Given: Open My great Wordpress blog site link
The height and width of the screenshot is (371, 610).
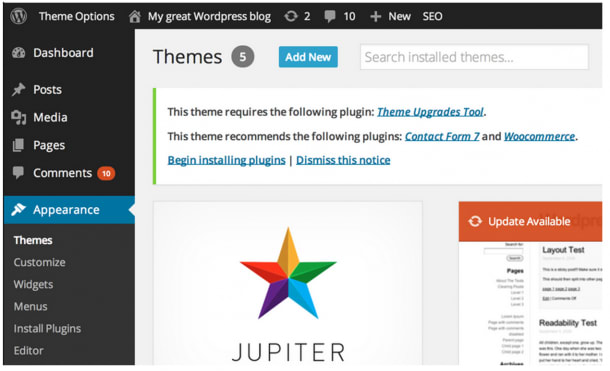Looking at the screenshot, I should point(209,16).
